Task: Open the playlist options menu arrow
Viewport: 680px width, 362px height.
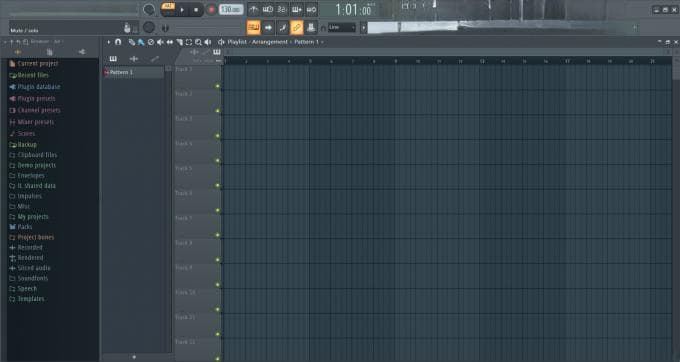Action: point(109,42)
